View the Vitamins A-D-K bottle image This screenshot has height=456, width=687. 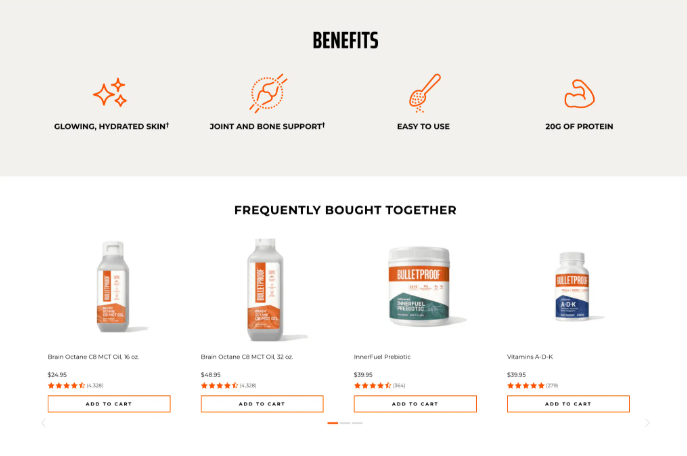tap(573, 286)
